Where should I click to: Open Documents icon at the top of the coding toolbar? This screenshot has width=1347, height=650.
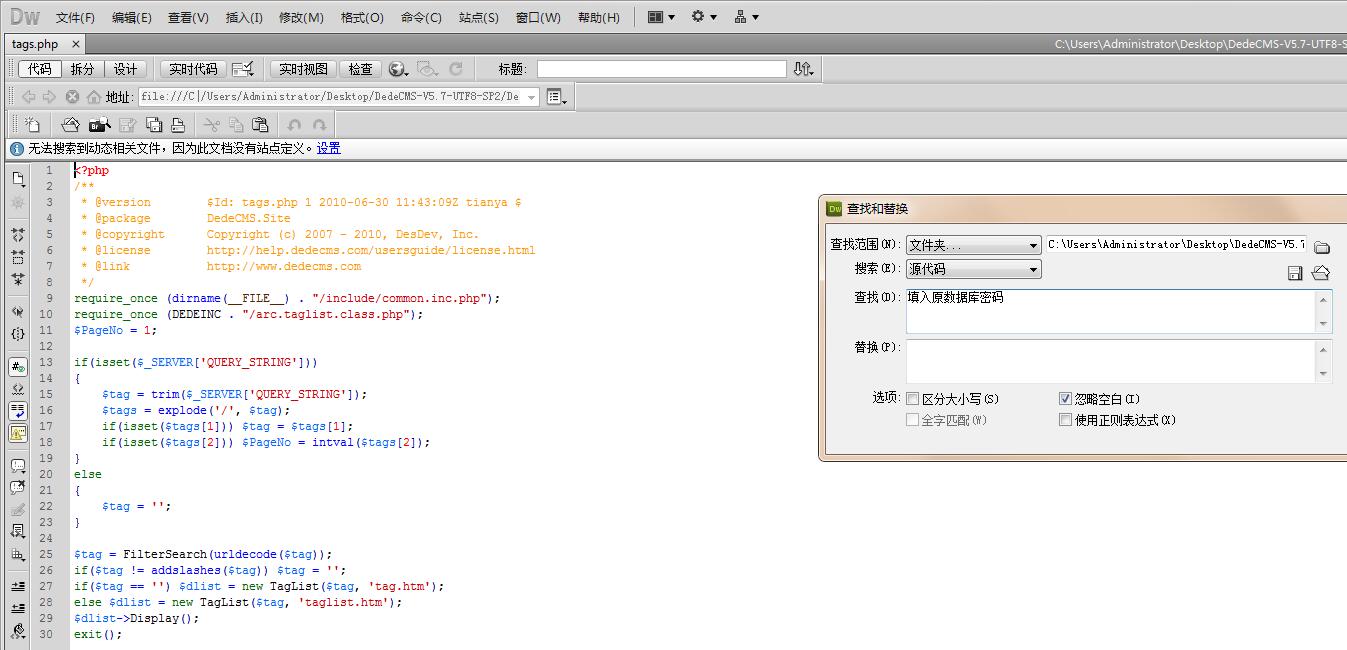point(18,179)
